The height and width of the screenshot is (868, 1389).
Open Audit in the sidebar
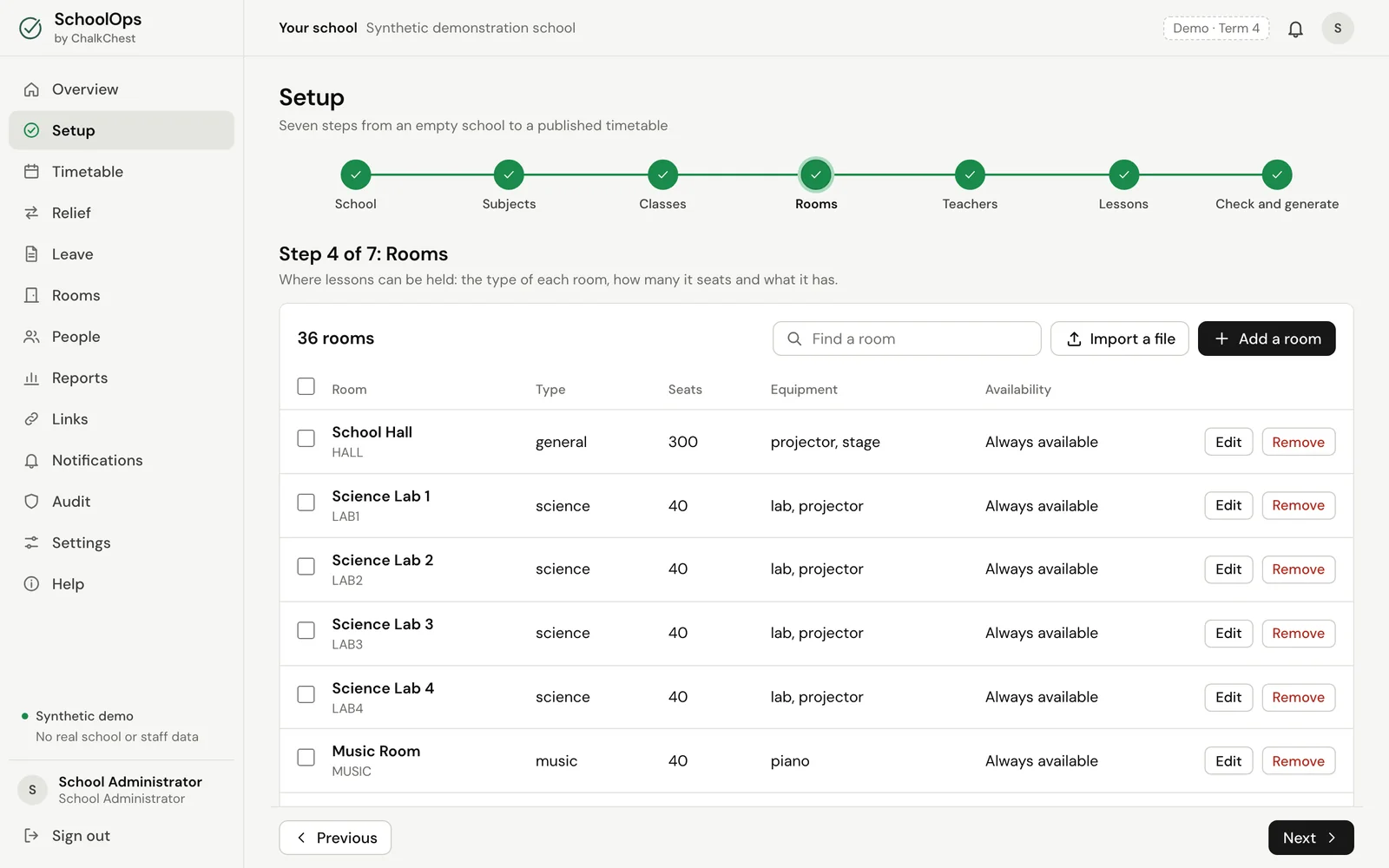coord(122,502)
